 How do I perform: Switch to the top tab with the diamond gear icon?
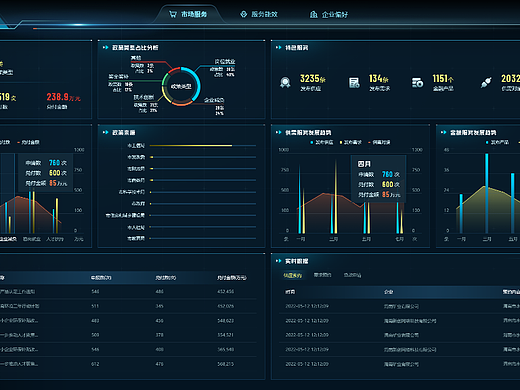259,14
